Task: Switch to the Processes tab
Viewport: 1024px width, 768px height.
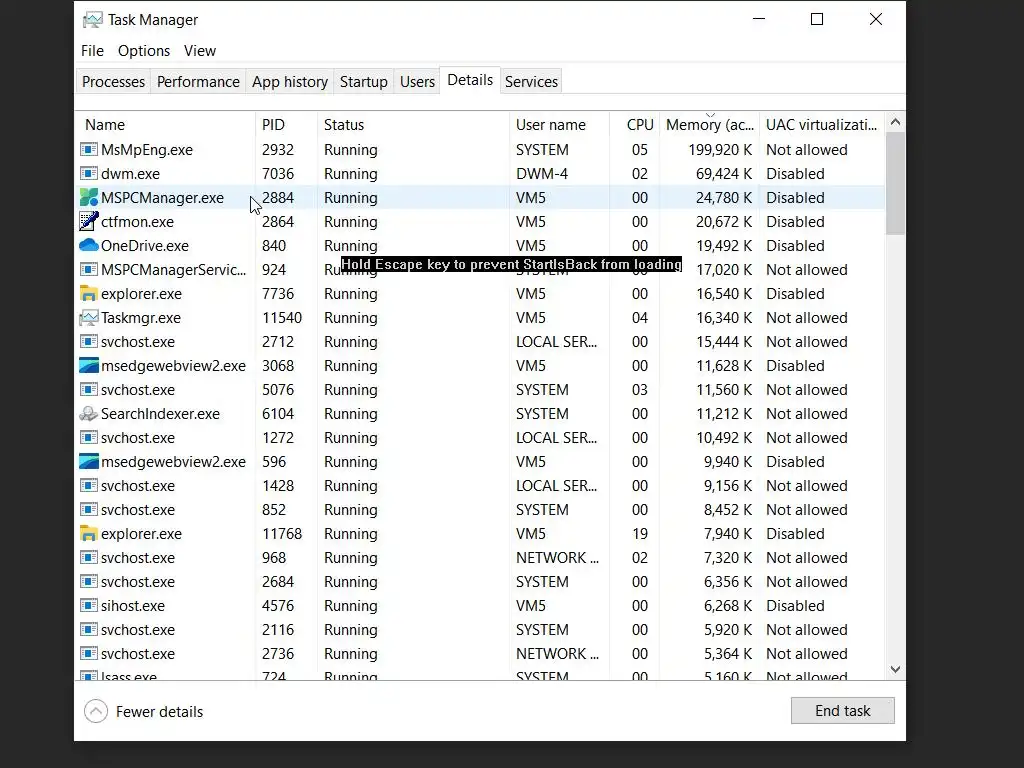Action: point(114,82)
